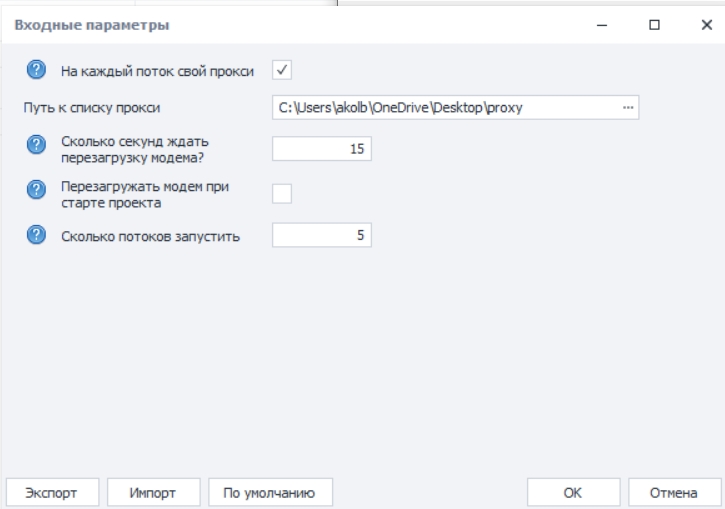Minimize the Входные параметры window

click(x=602, y=25)
